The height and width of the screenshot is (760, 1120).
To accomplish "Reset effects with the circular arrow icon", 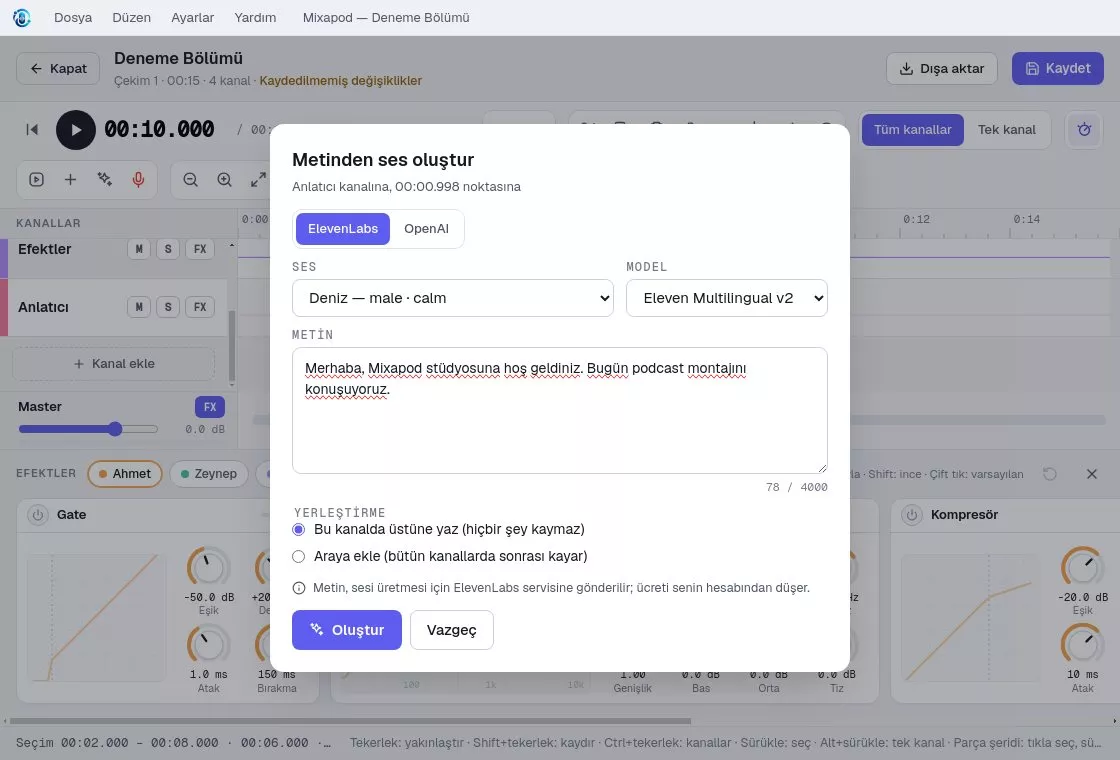I will 1049,474.
